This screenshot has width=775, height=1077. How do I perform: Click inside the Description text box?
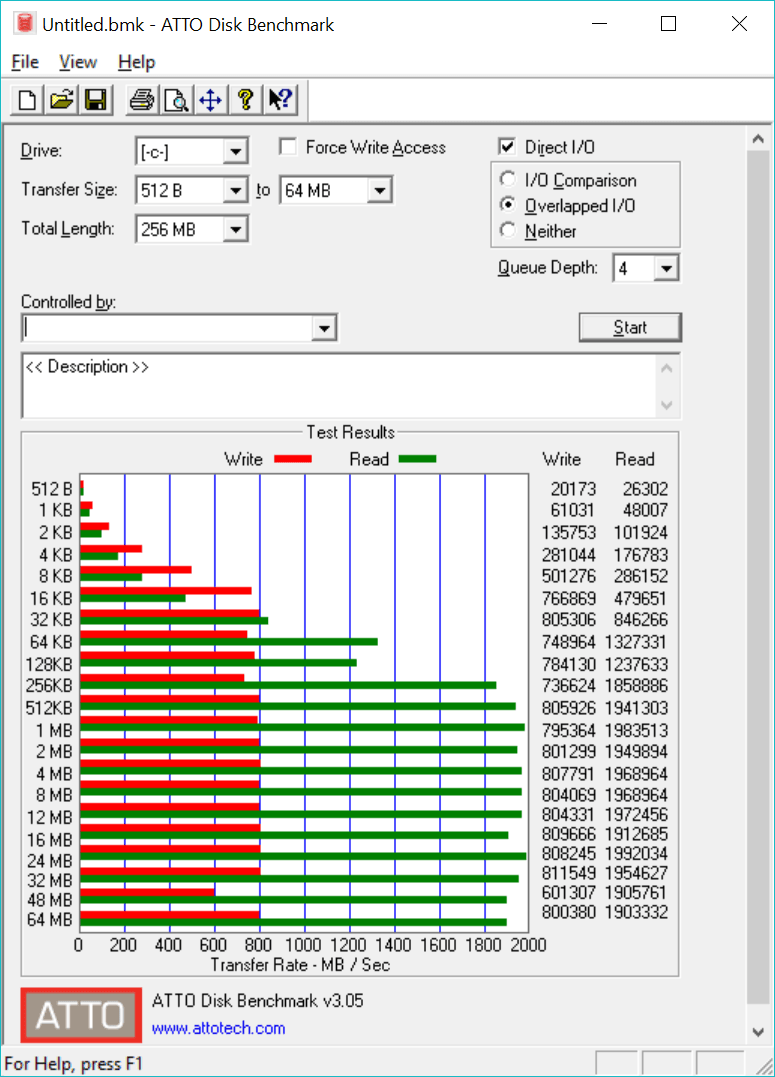point(339,385)
